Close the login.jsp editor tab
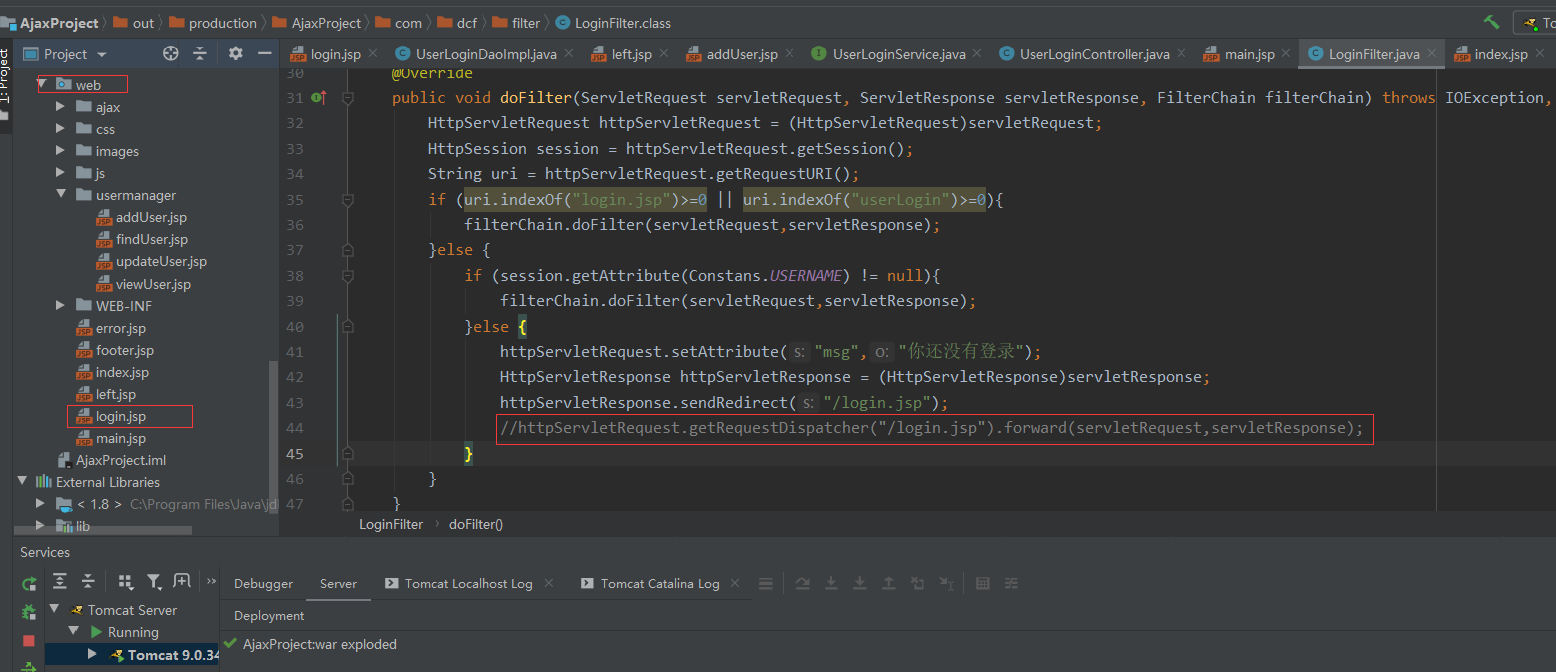This screenshot has height=672, width=1556. [372, 54]
